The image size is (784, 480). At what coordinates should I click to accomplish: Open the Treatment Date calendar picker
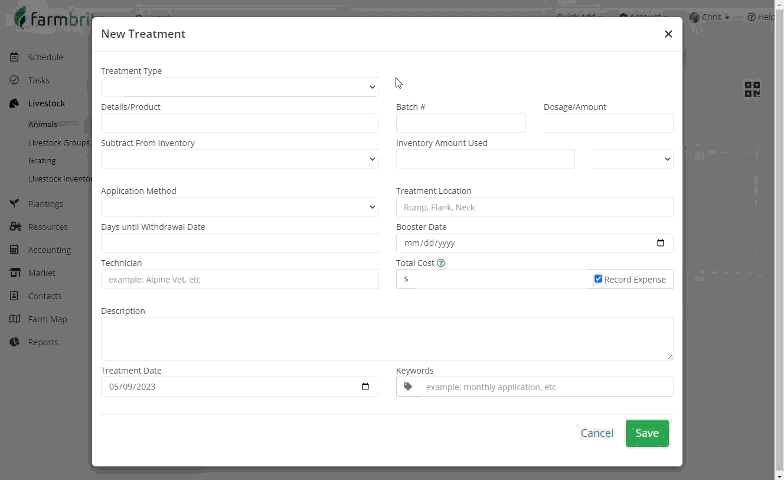pyautogui.click(x=365, y=387)
